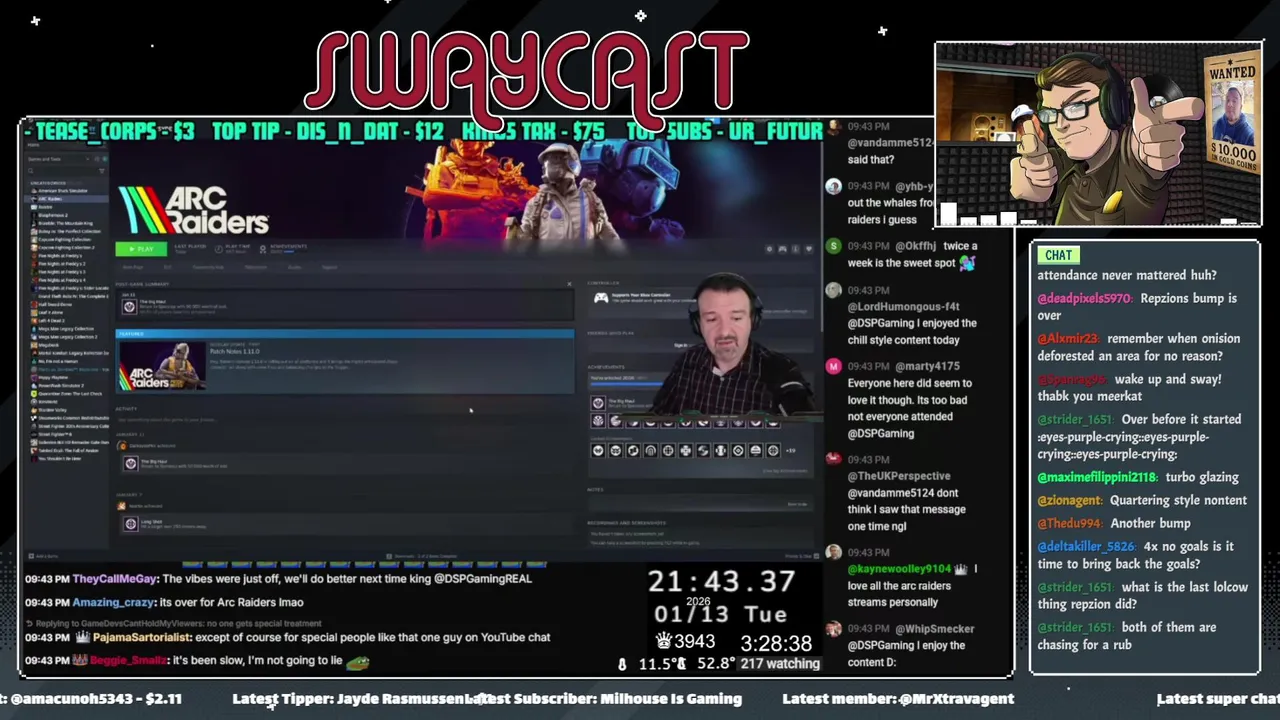1280x720 pixels.
Task: Click The Big Haul icon in Achievements panel
Action: pyautogui.click(x=598, y=403)
